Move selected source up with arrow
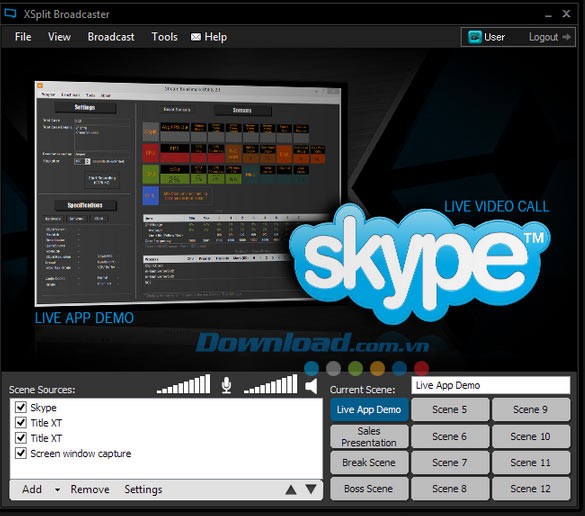Image resolution: width=585 pixels, height=516 pixels. pyautogui.click(x=291, y=490)
